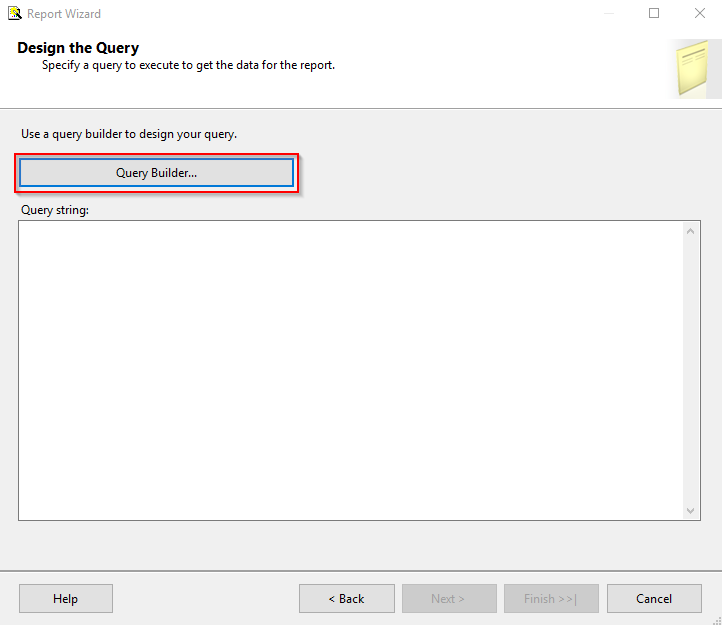Click the query box vertical scrollbar track
The image size is (722, 625).
point(690,370)
